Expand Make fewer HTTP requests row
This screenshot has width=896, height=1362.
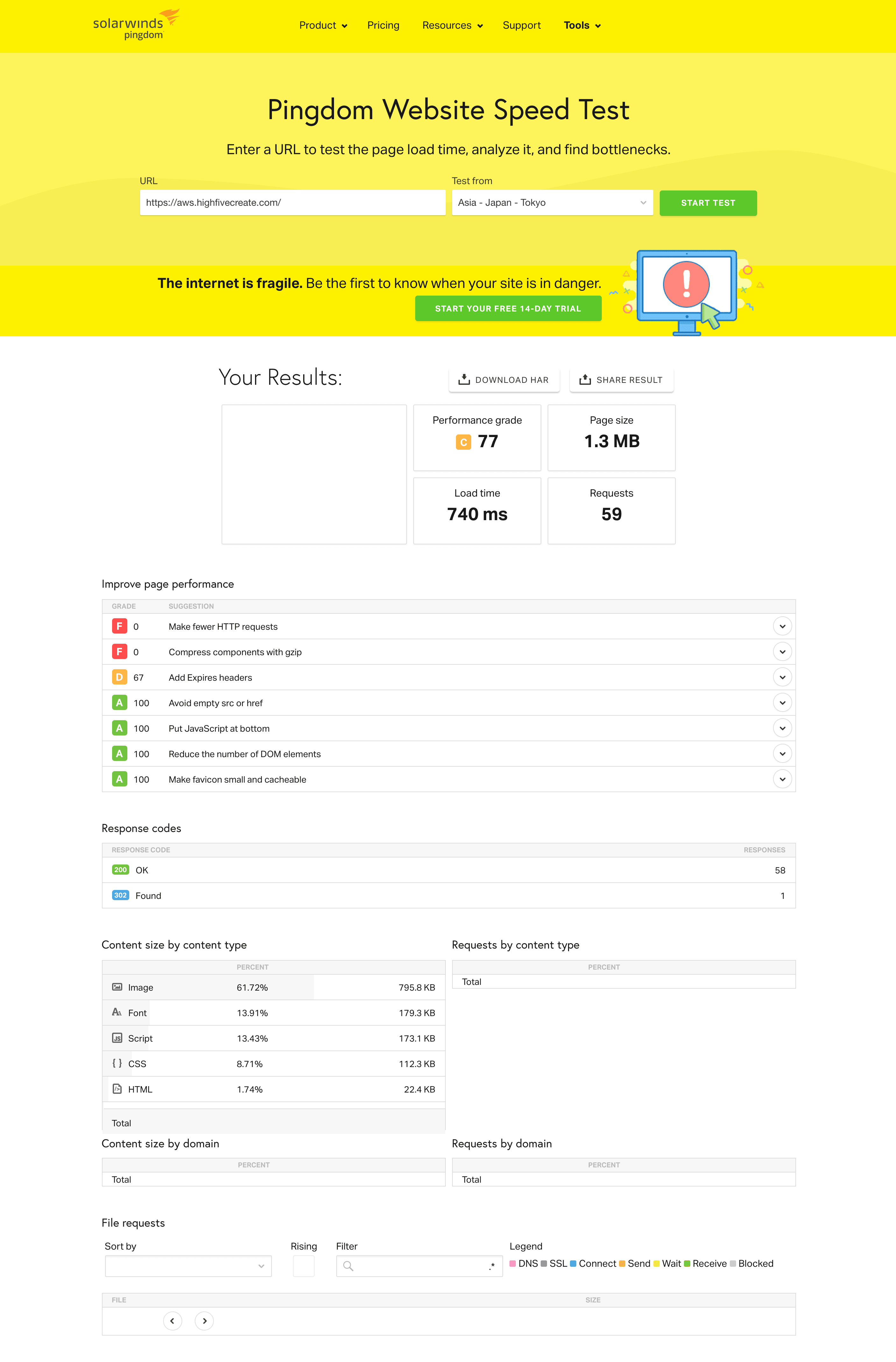click(782, 626)
